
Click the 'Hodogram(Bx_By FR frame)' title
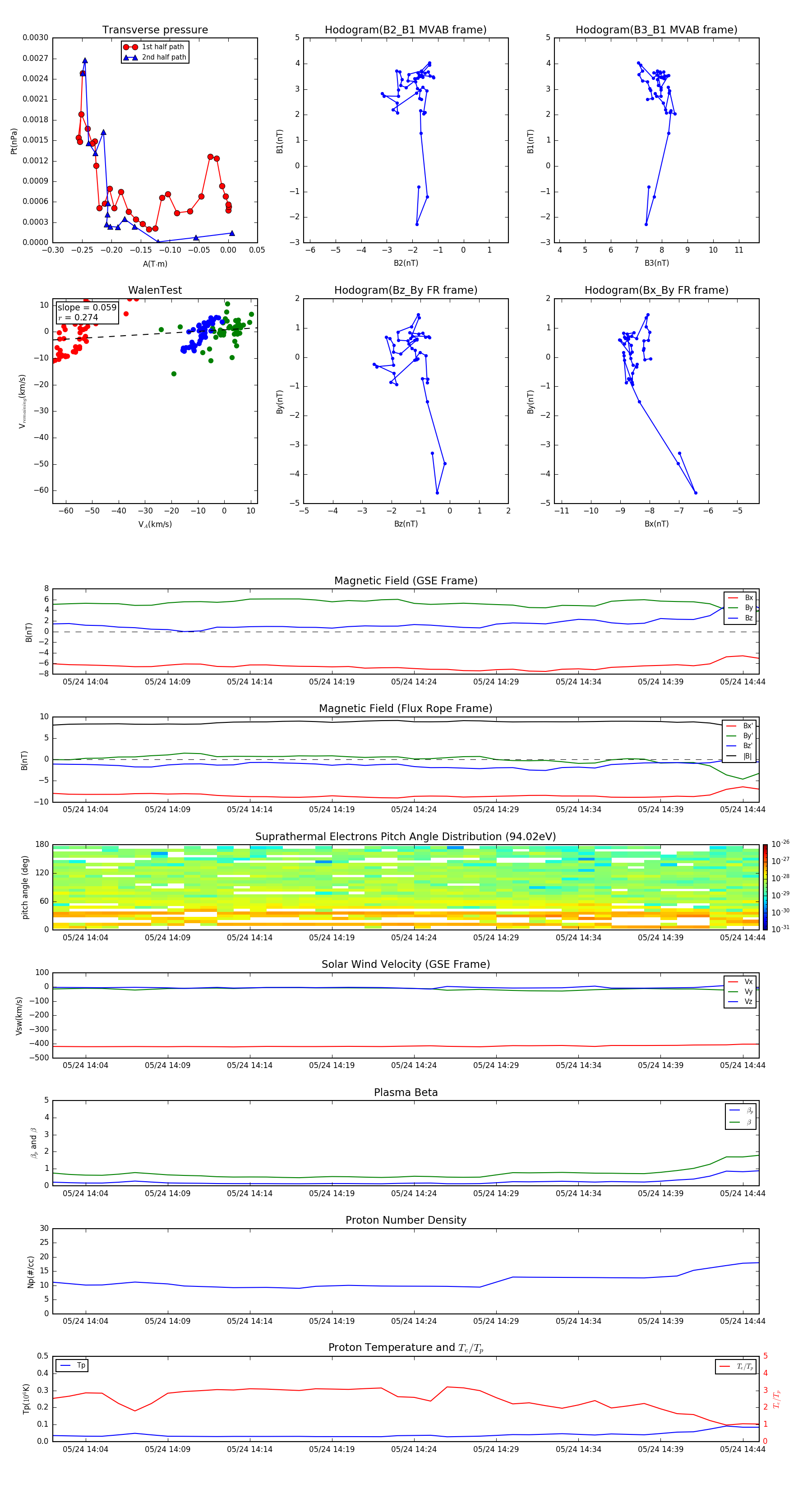tap(656, 290)
